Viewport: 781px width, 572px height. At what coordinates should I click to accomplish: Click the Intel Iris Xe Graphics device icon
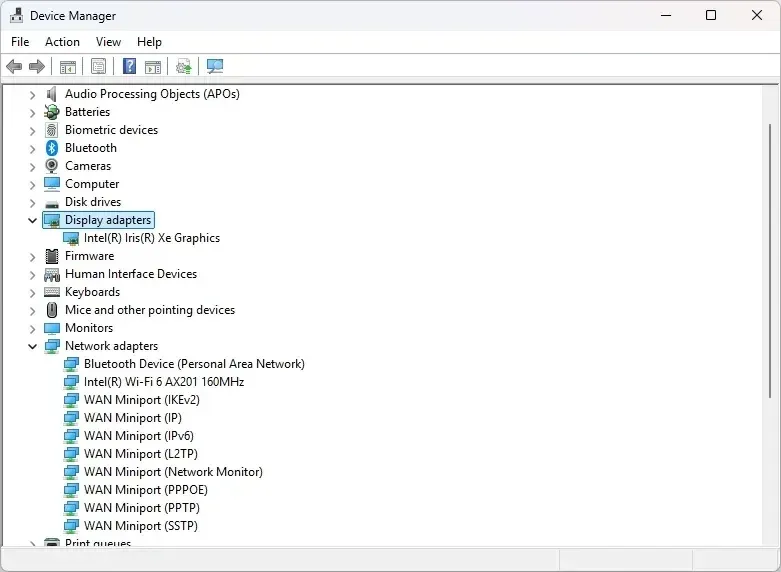[x=71, y=238]
